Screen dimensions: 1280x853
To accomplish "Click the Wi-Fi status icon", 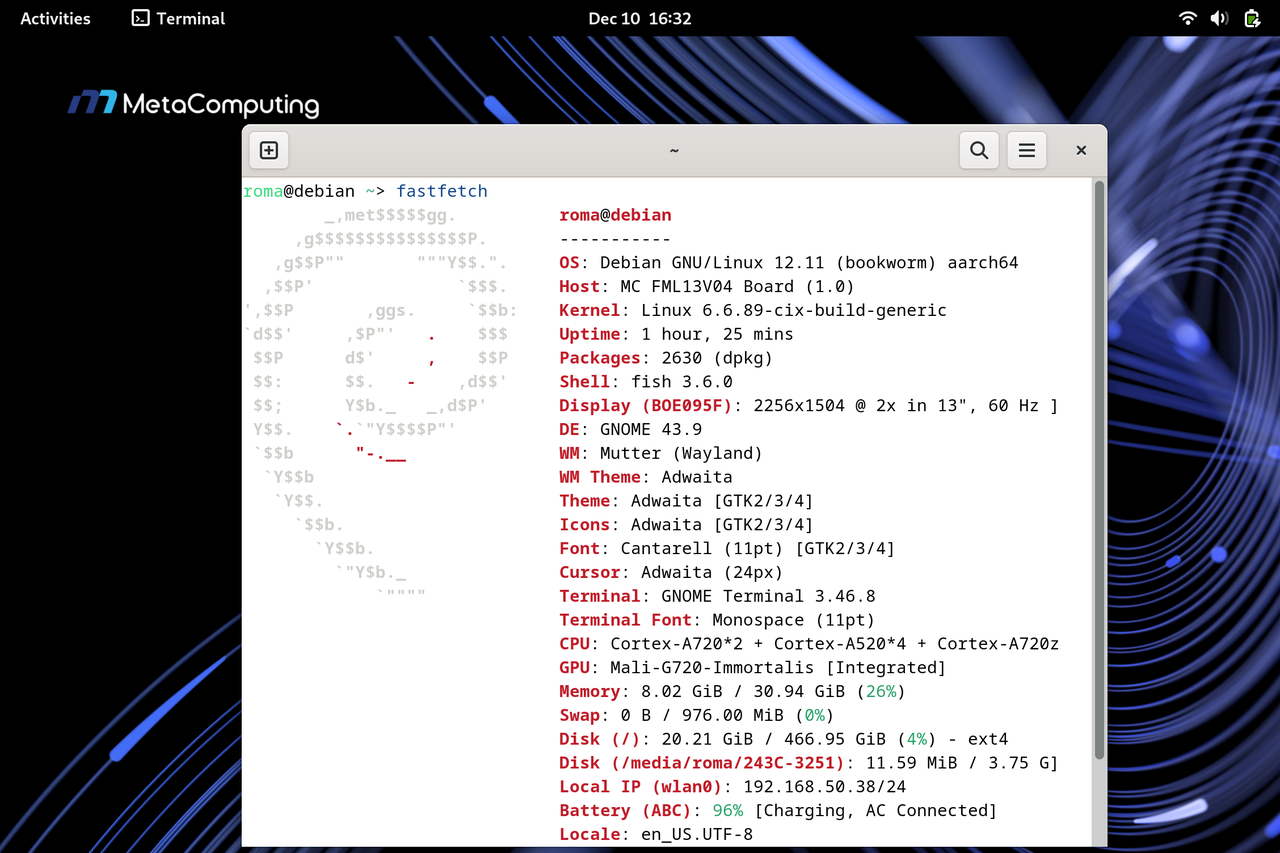I will tap(1187, 18).
